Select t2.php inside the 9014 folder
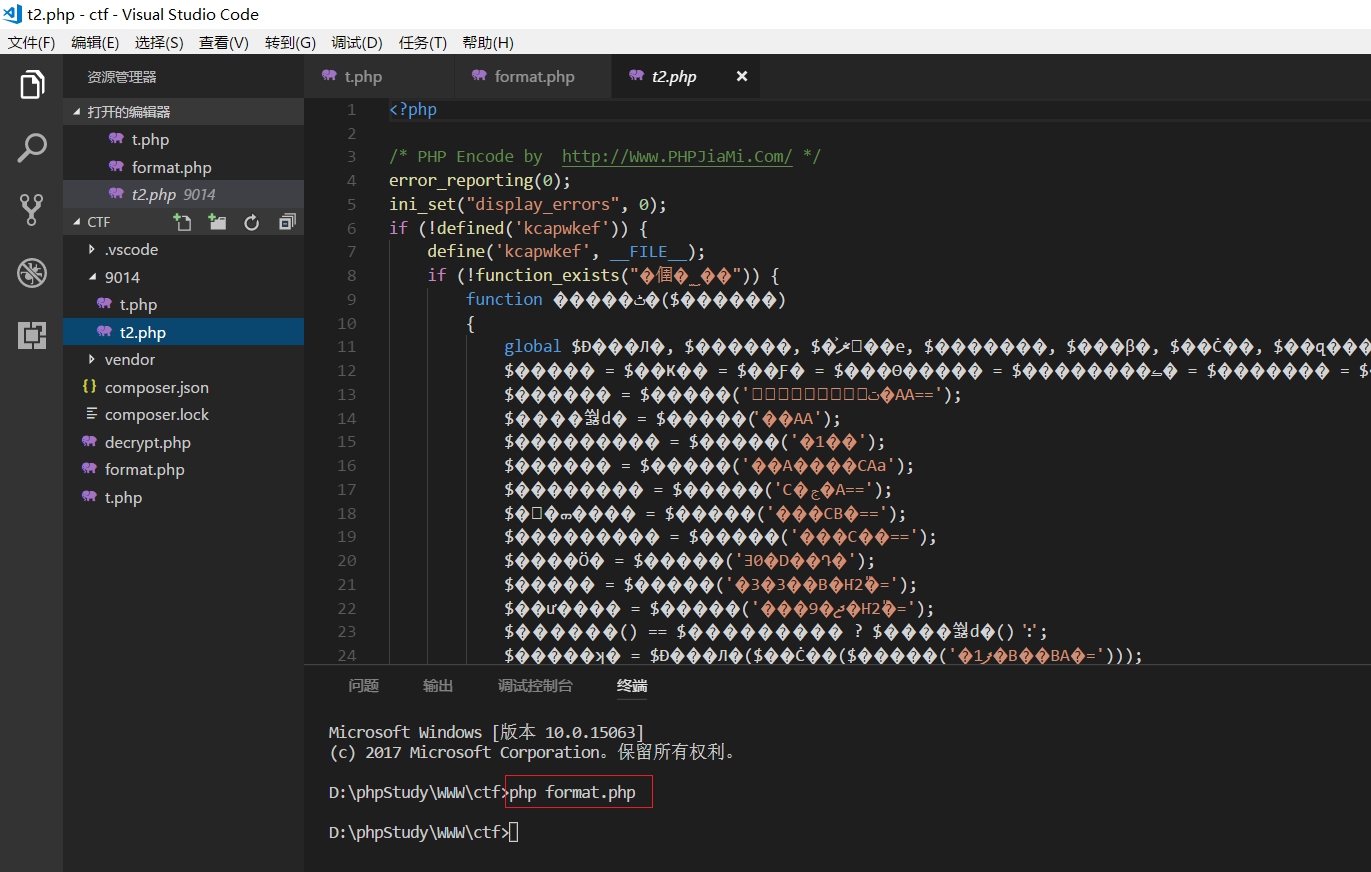The width and height of the screenshot is (1371, 872). tap(183, 332)
